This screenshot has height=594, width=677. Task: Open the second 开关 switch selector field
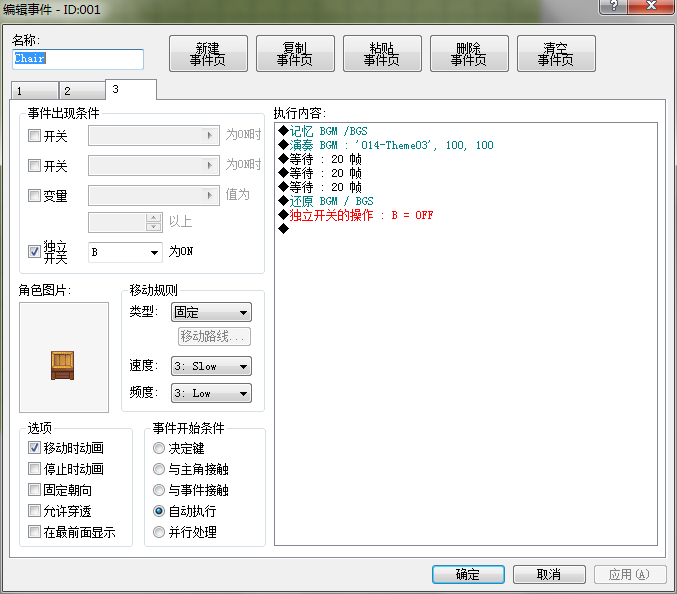pyautogui.click(x=154, y=165)
